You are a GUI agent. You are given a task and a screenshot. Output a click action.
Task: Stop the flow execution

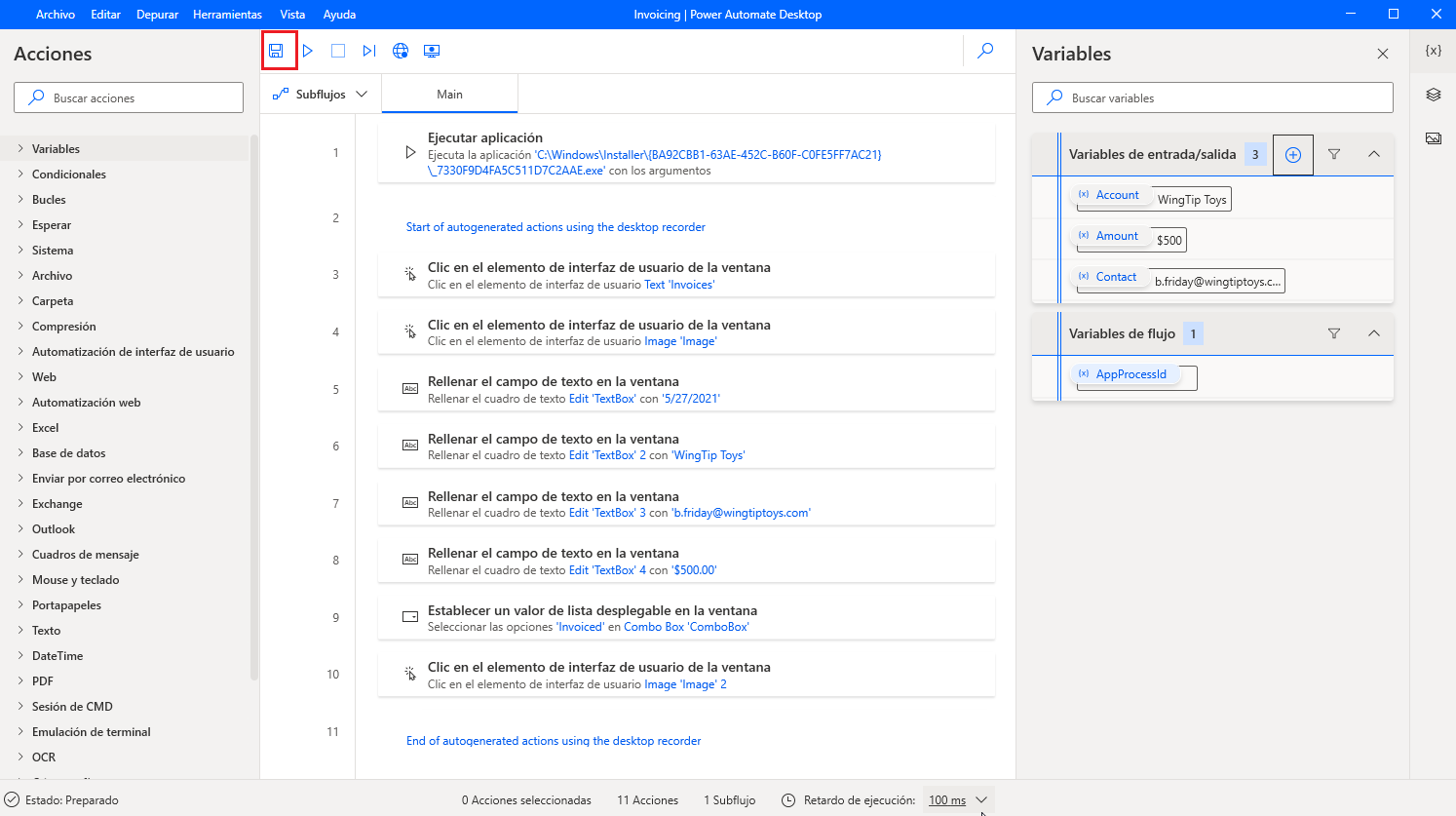coord(338,51)
